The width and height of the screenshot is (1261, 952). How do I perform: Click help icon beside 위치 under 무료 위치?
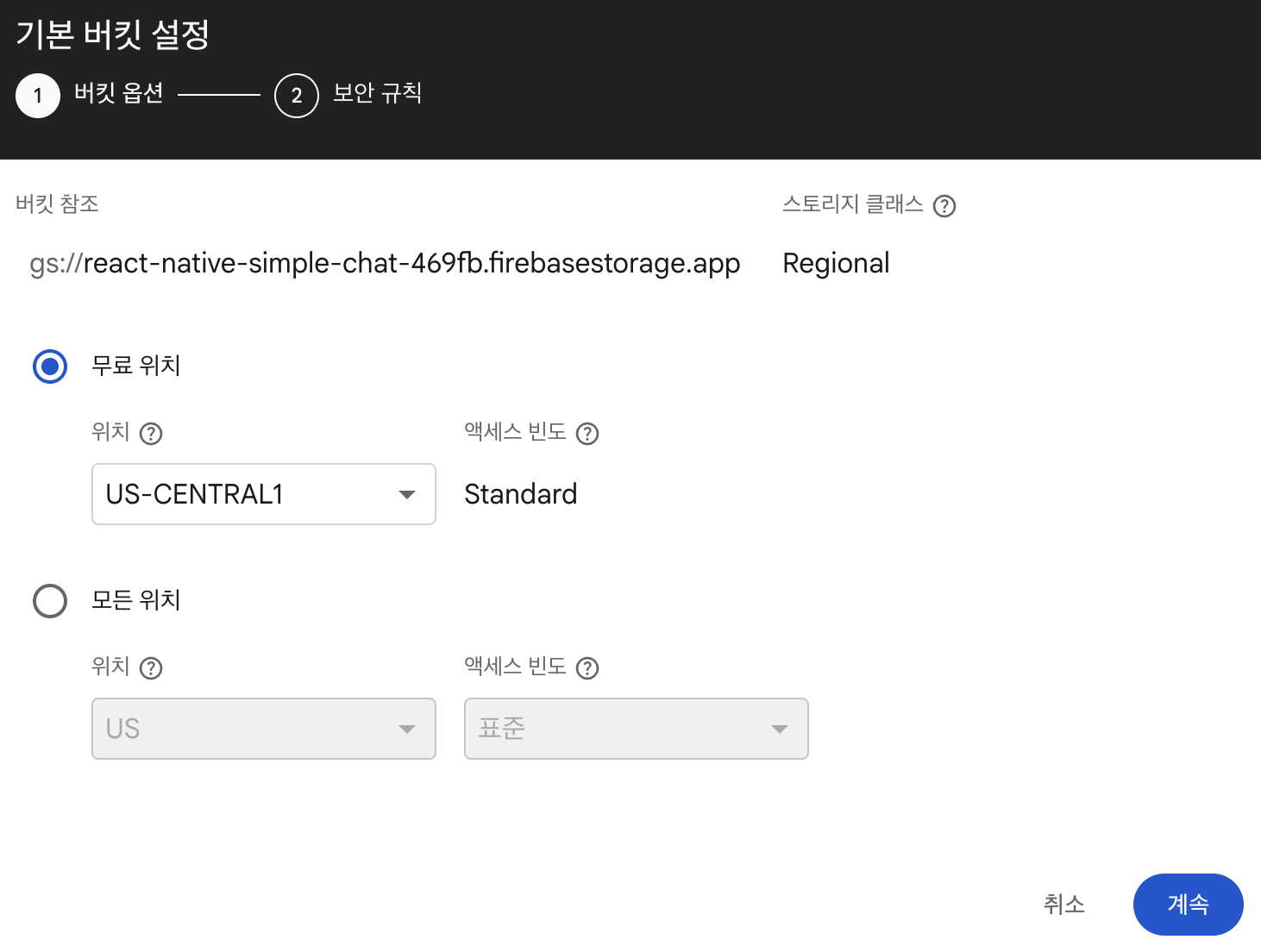(151, 434)
